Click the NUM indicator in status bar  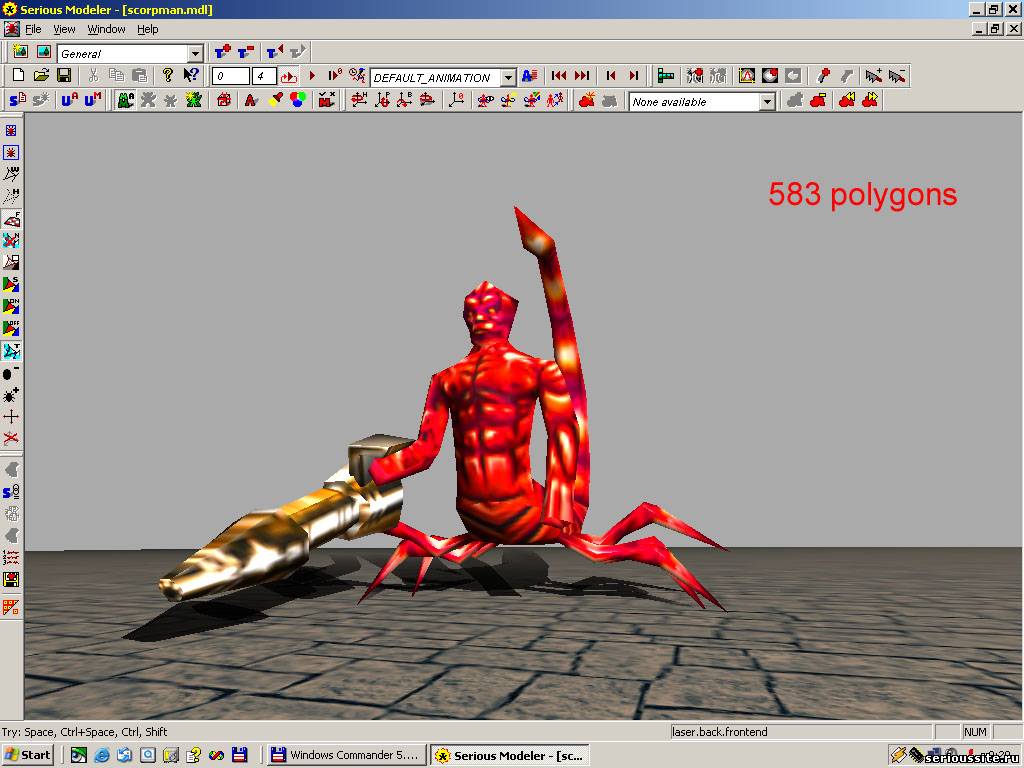point(975,732)
